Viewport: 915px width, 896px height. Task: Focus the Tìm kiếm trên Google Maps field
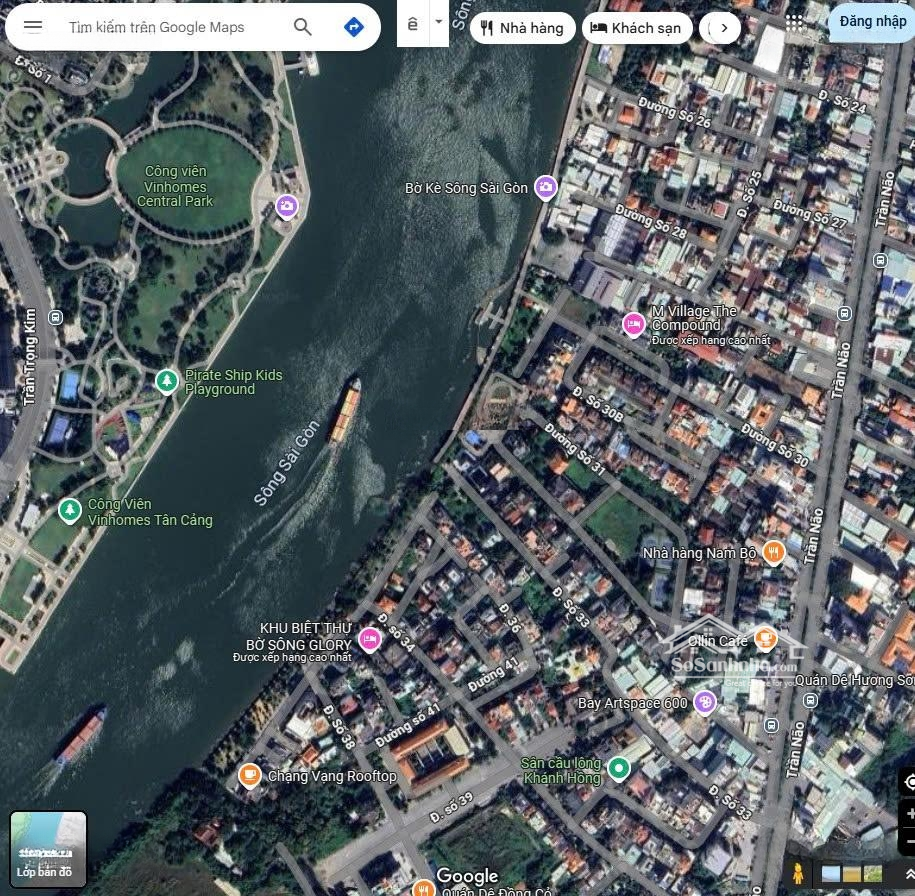pos(170,27)
